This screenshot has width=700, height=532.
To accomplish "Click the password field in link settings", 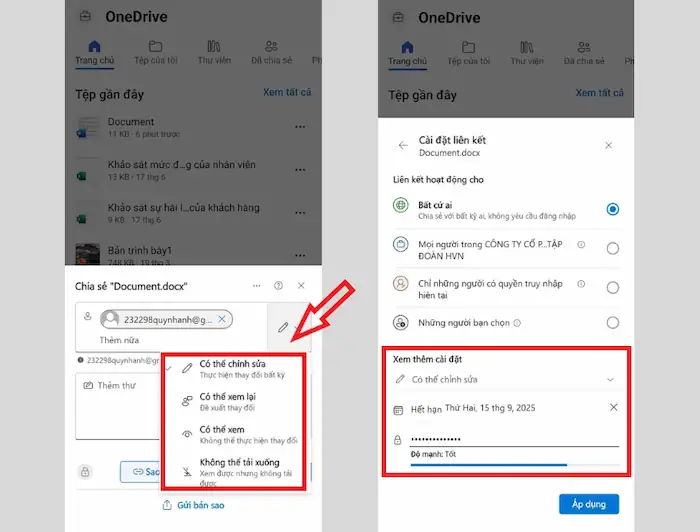I will pyautogui.click(x=514, y=439).
